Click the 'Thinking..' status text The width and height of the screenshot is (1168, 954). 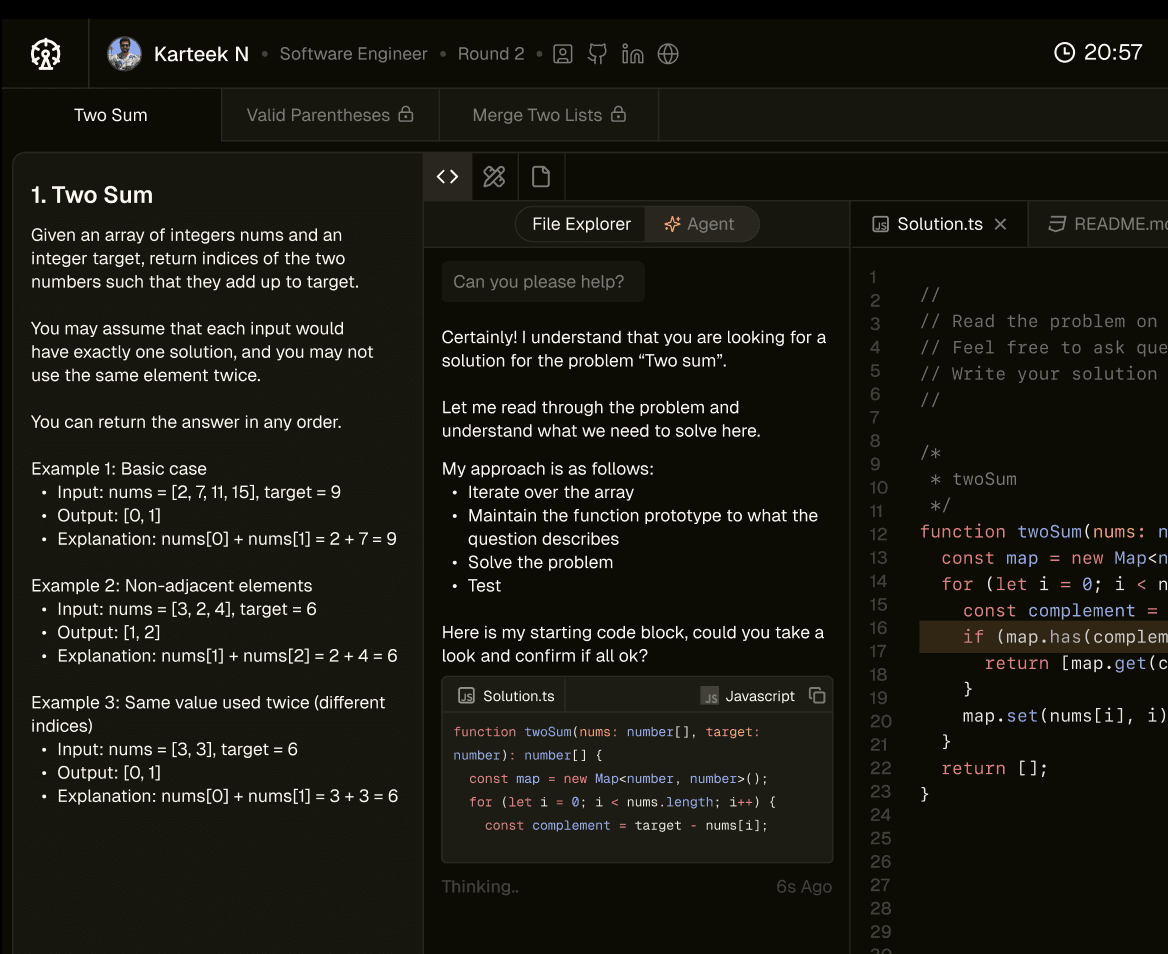(x=480, y=886)
